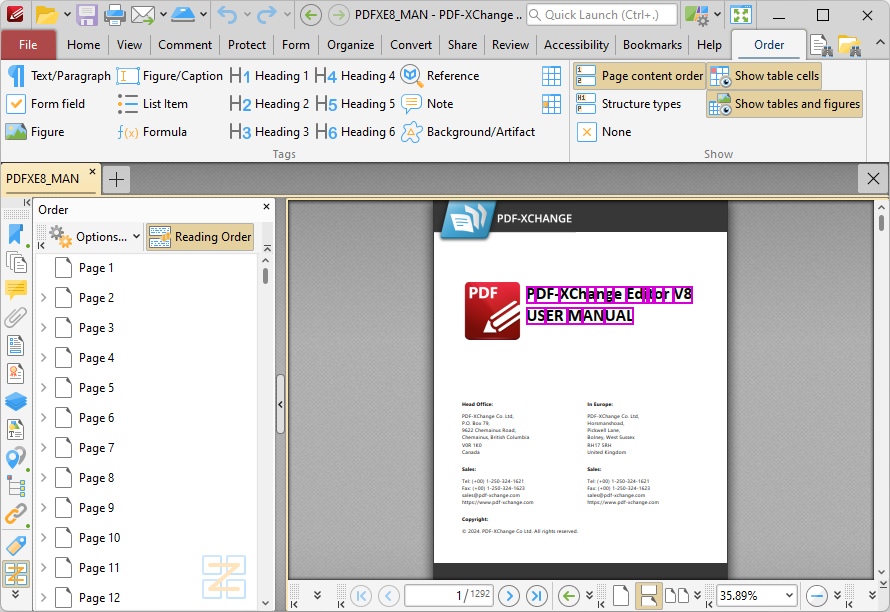This screenshot has width=890, height=612.
Task: Tag selection as List Item
Action: click(x=152, y=104)
